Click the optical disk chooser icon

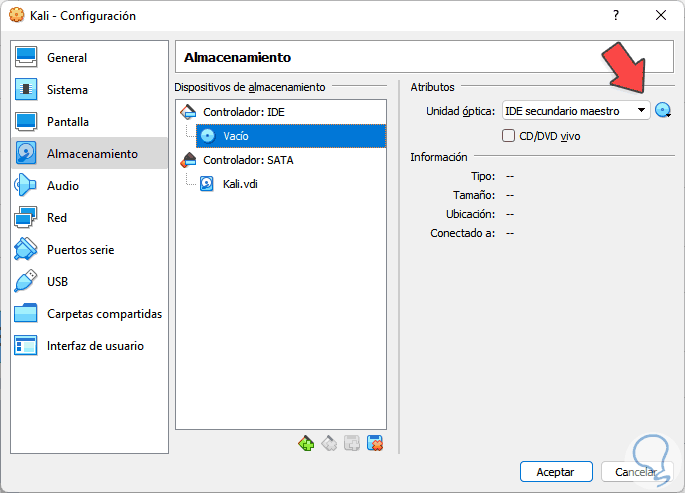[662, 110]
